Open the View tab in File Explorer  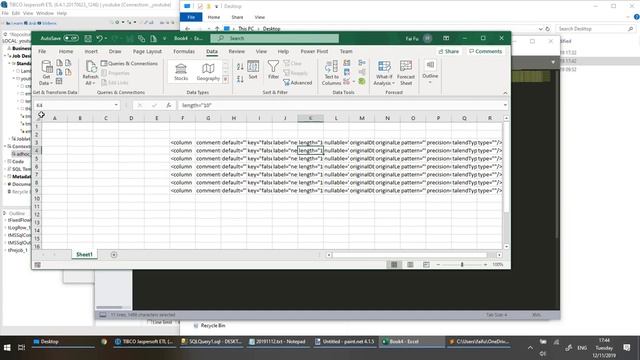click(260, 17)
